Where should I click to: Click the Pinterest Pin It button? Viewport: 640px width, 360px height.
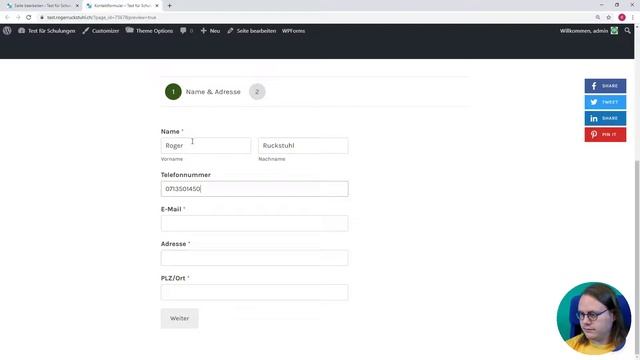coord(605,135)
